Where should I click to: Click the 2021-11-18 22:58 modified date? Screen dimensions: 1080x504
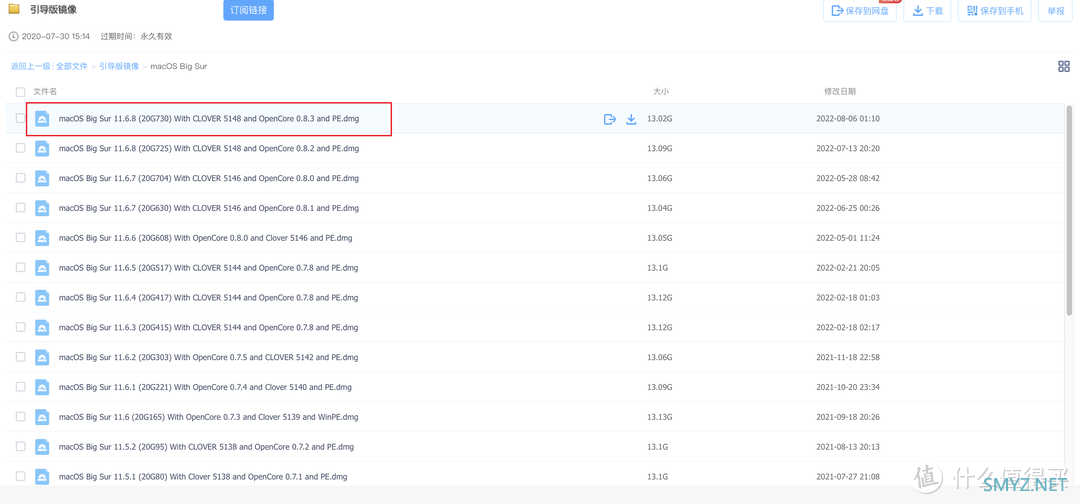(848, 357)
